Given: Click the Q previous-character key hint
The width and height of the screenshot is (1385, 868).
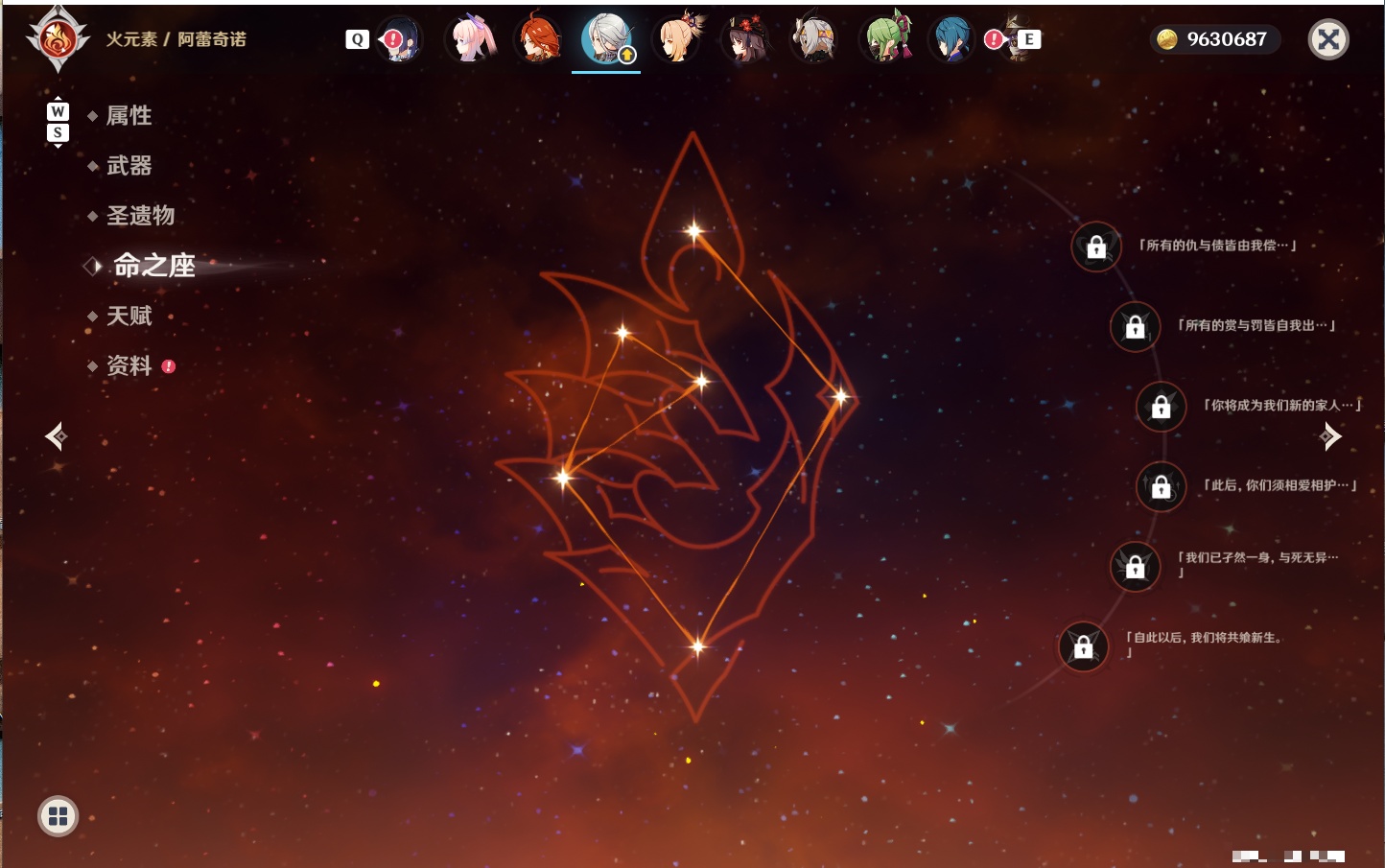Looking at the screenshot, I should pyautogui.click(x=357, y=39).
